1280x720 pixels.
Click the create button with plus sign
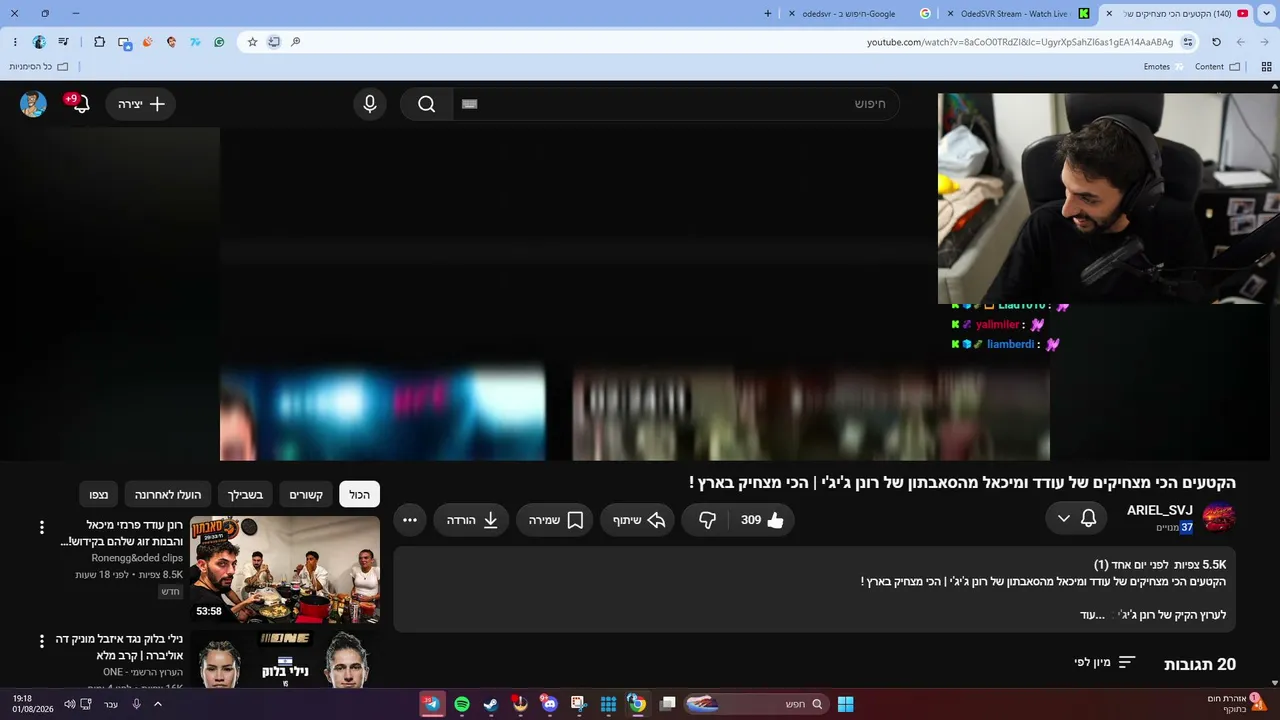(x=141, y=104)
